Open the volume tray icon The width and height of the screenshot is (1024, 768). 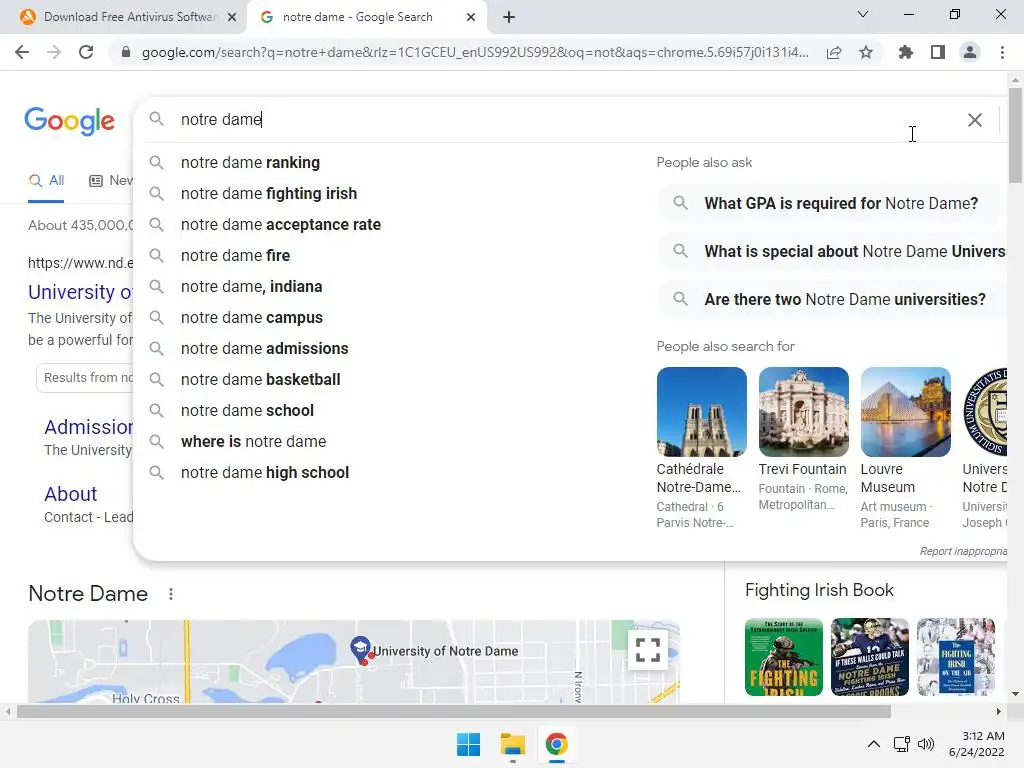point(925,744)
